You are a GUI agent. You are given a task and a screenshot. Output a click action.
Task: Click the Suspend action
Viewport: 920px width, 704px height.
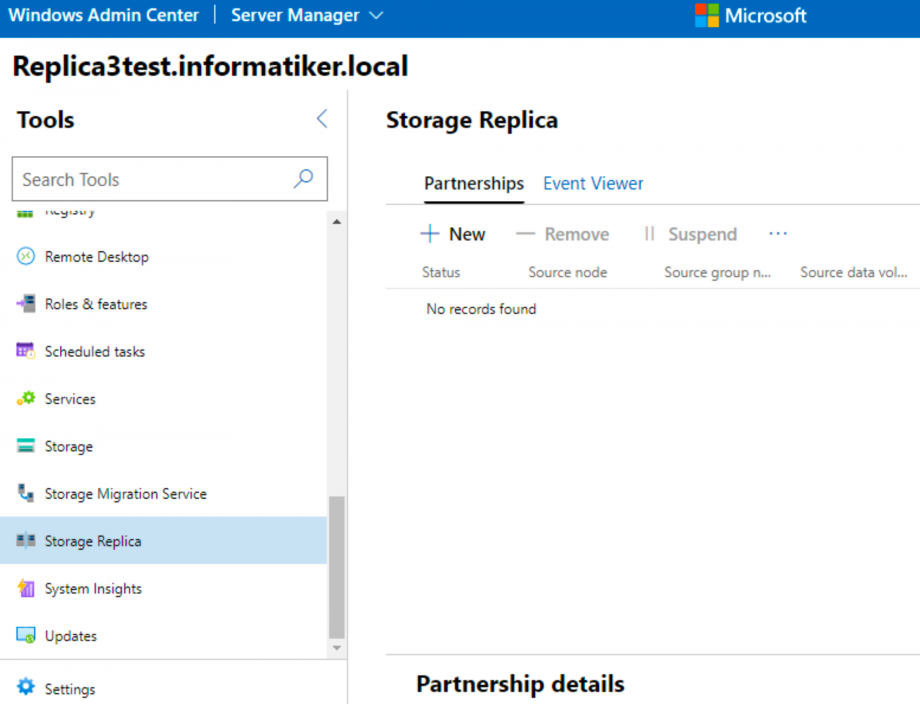pyautogui.click(x=691, y=233)
